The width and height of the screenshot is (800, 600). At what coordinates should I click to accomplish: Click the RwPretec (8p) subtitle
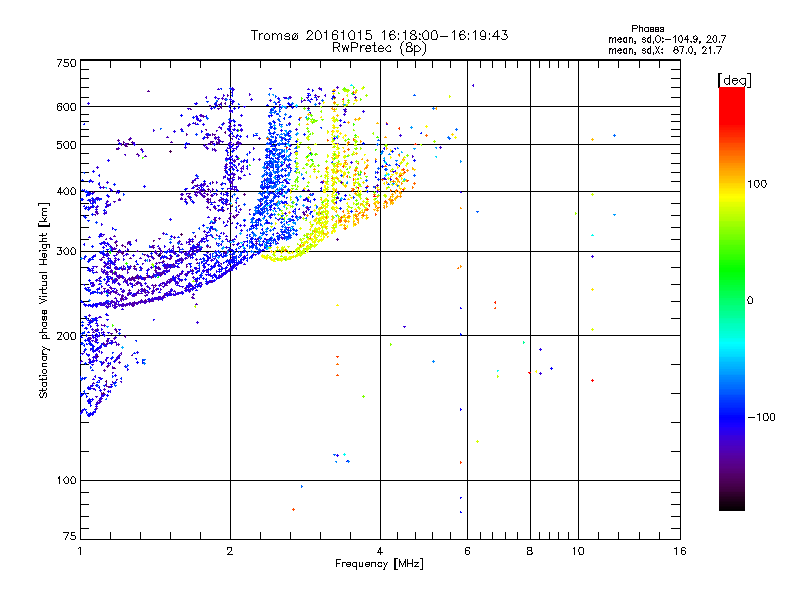click(379, 48)
